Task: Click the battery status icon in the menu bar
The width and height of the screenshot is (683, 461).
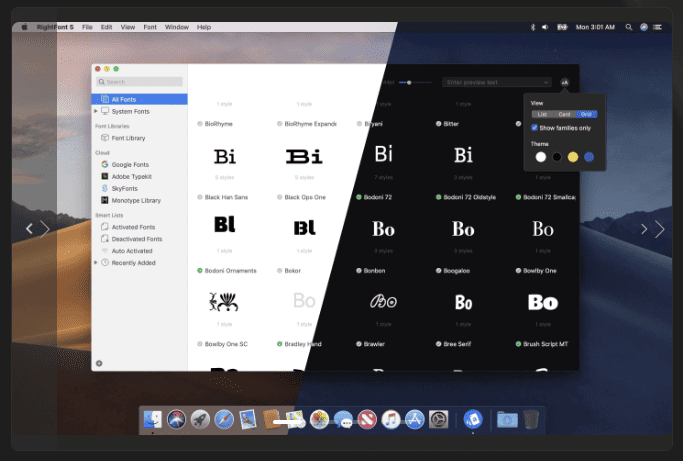Action: coord(562,27)
